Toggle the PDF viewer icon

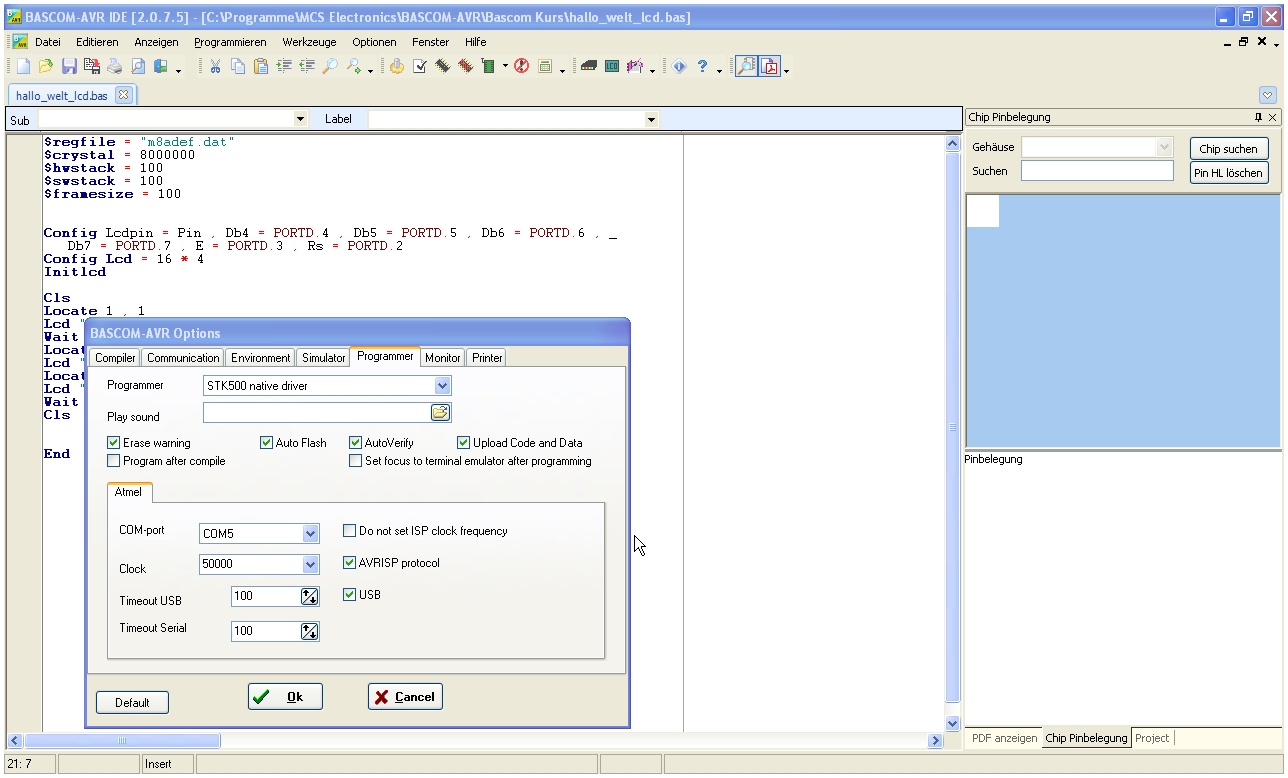[770, 67]
